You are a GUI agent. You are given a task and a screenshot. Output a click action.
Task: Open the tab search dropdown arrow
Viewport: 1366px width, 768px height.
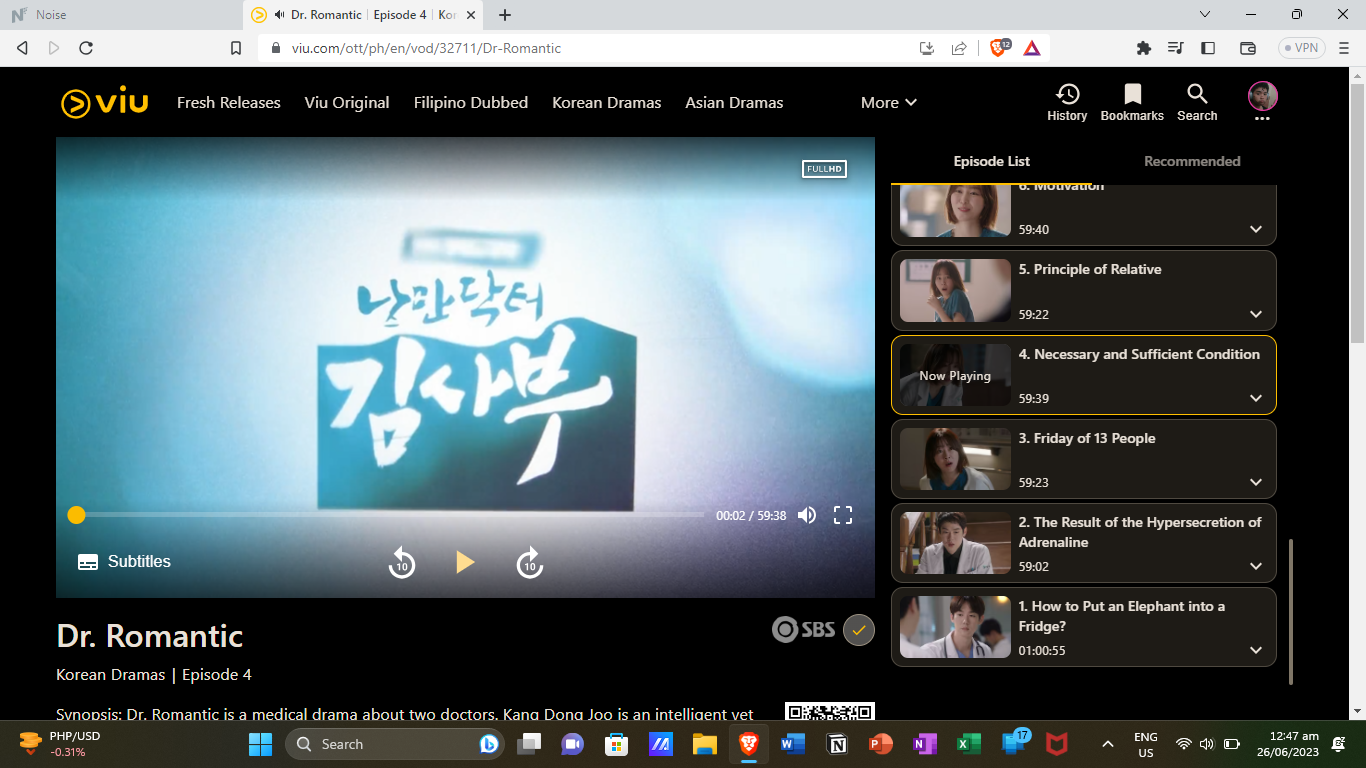[x=1205, y=15]
